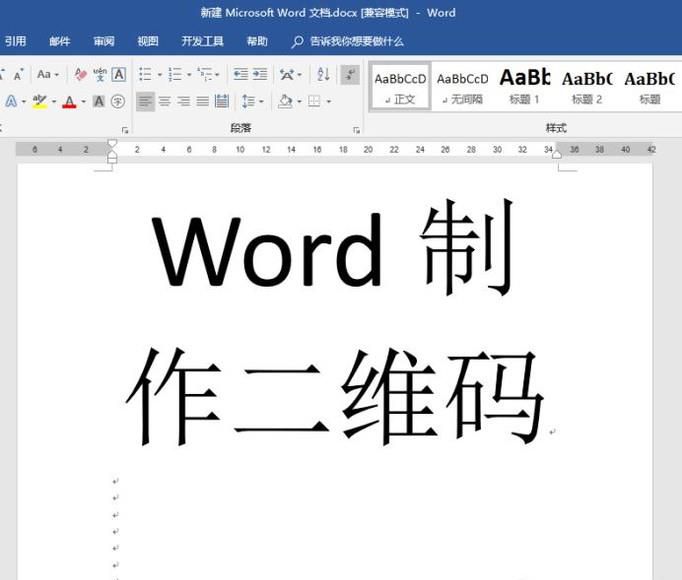682x580 pixels.
Task: Open Paragraph (段落) dialog launcher
Action: (x=357, y=130)
